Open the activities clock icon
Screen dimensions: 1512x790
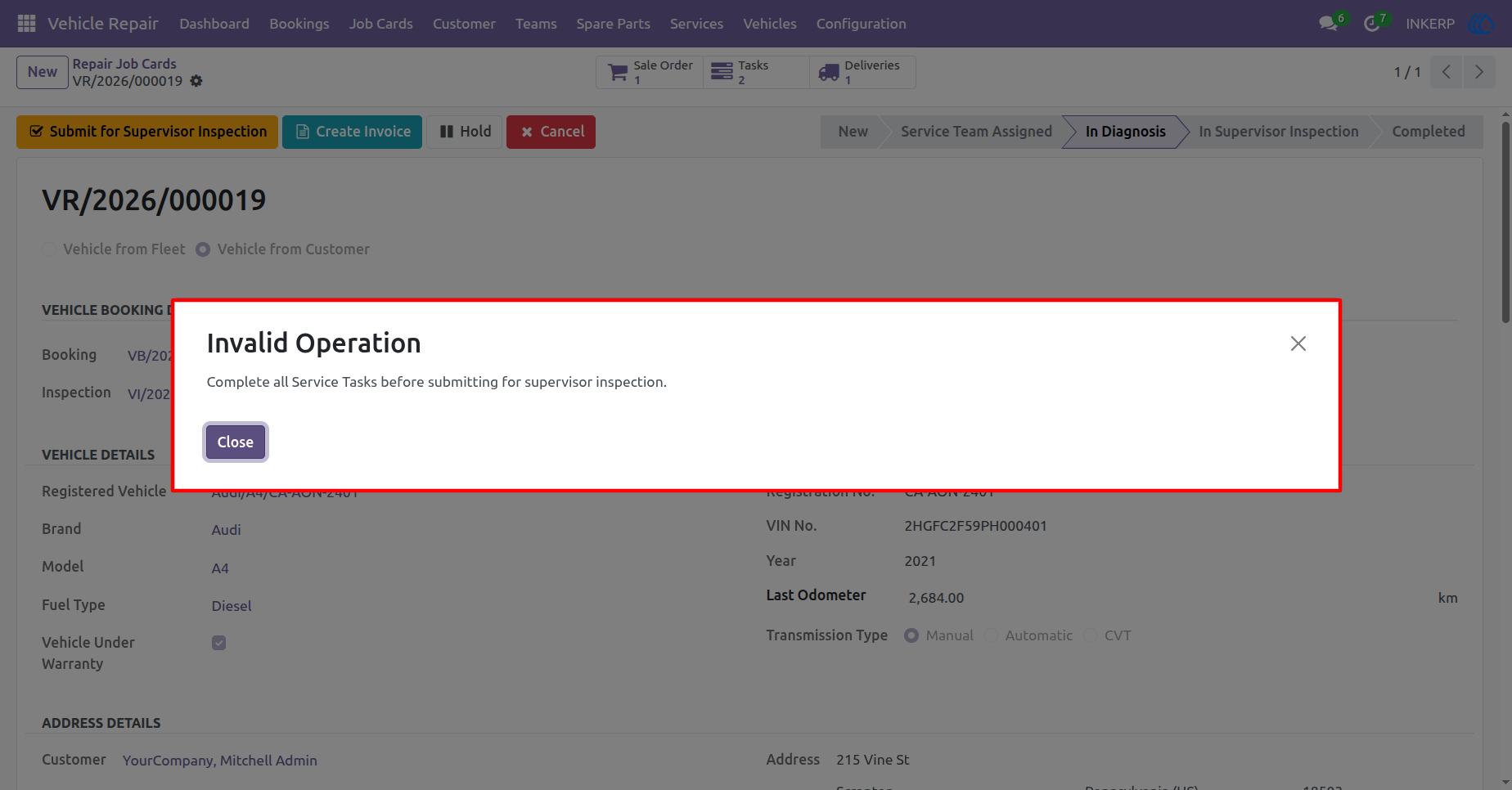(1372, 24)
